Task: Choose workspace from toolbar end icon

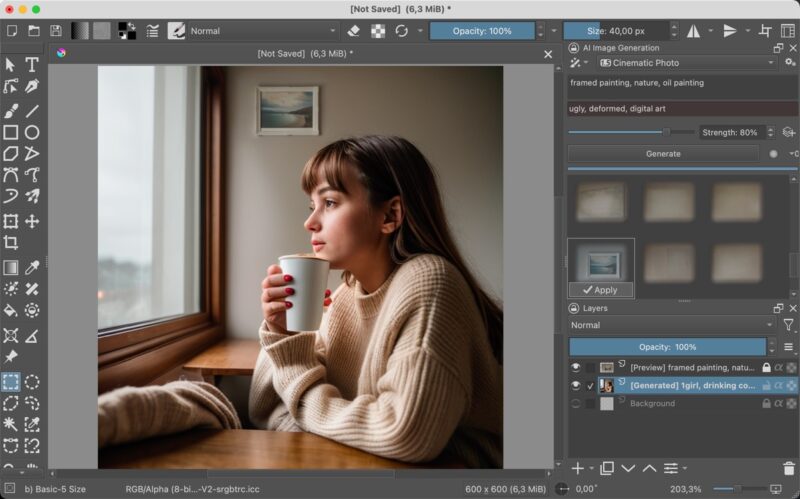Action: click(788, 31)
